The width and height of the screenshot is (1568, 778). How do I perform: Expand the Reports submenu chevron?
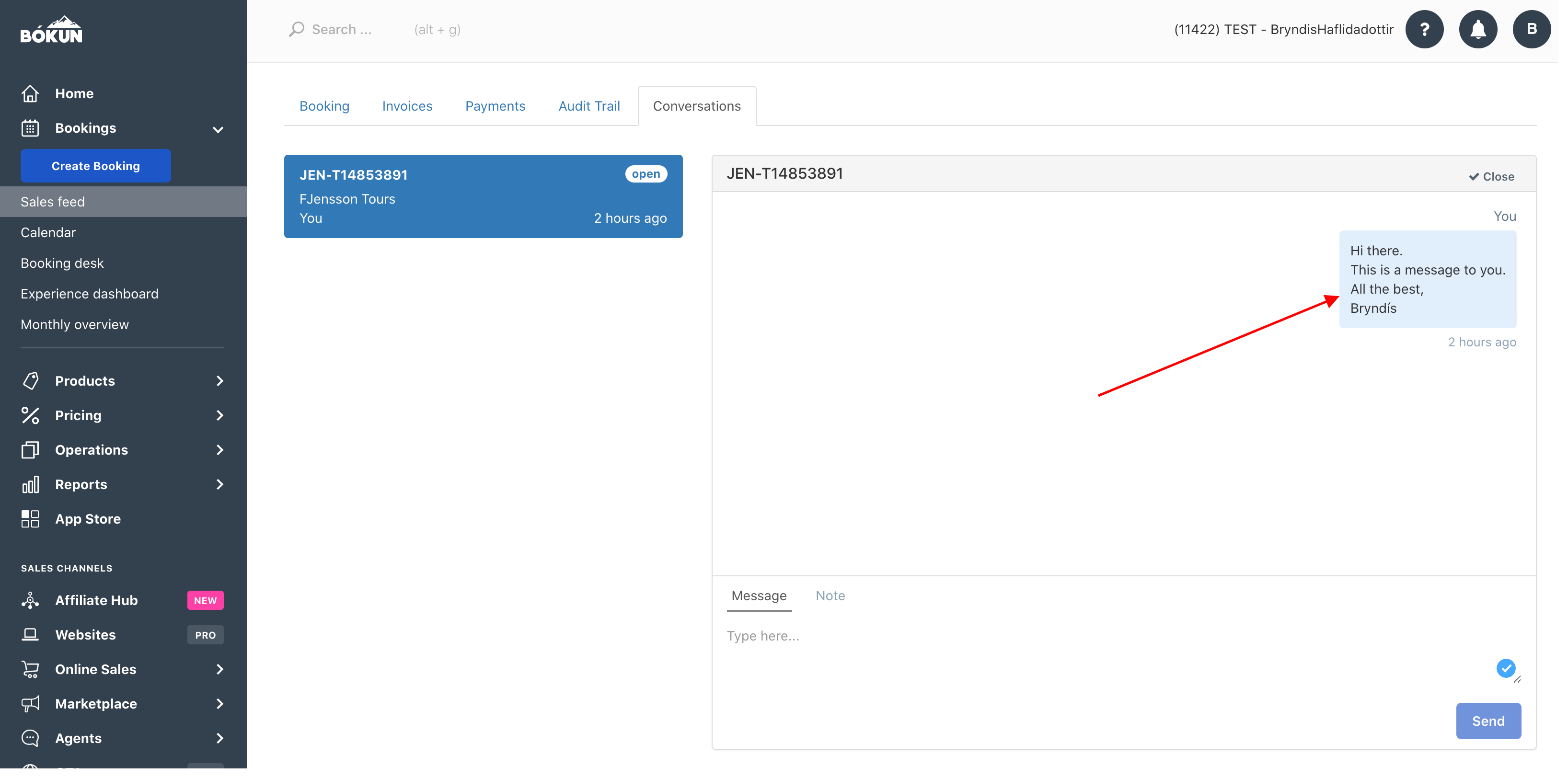tap(221, 487)
